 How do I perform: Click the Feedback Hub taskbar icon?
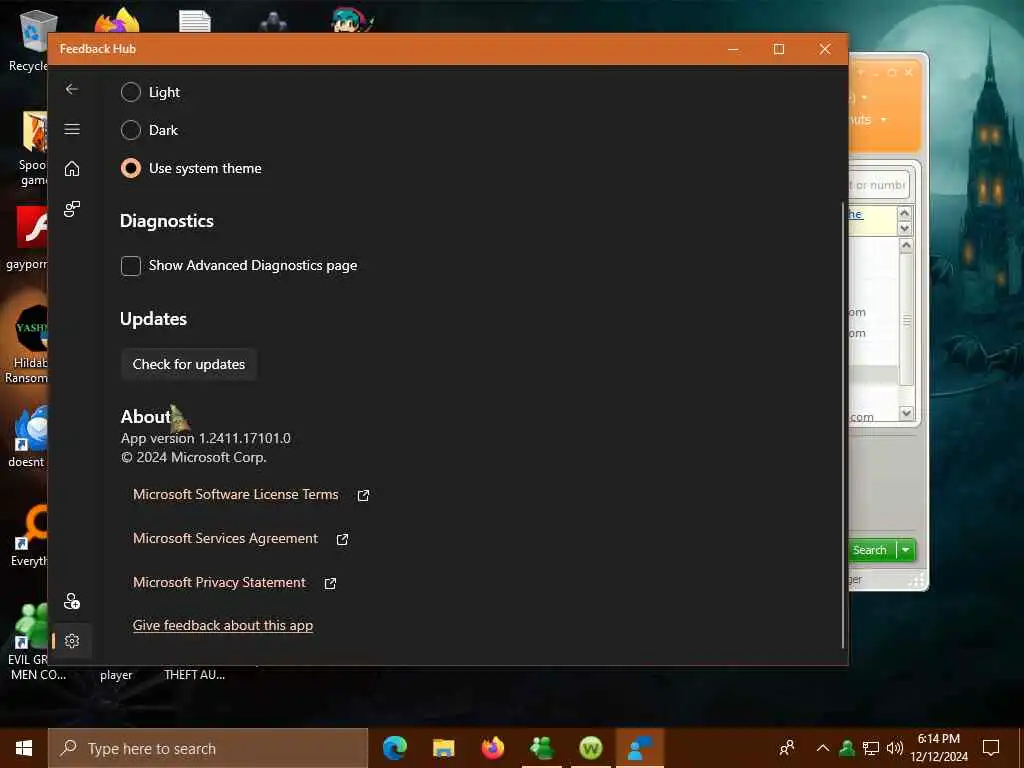640,748
